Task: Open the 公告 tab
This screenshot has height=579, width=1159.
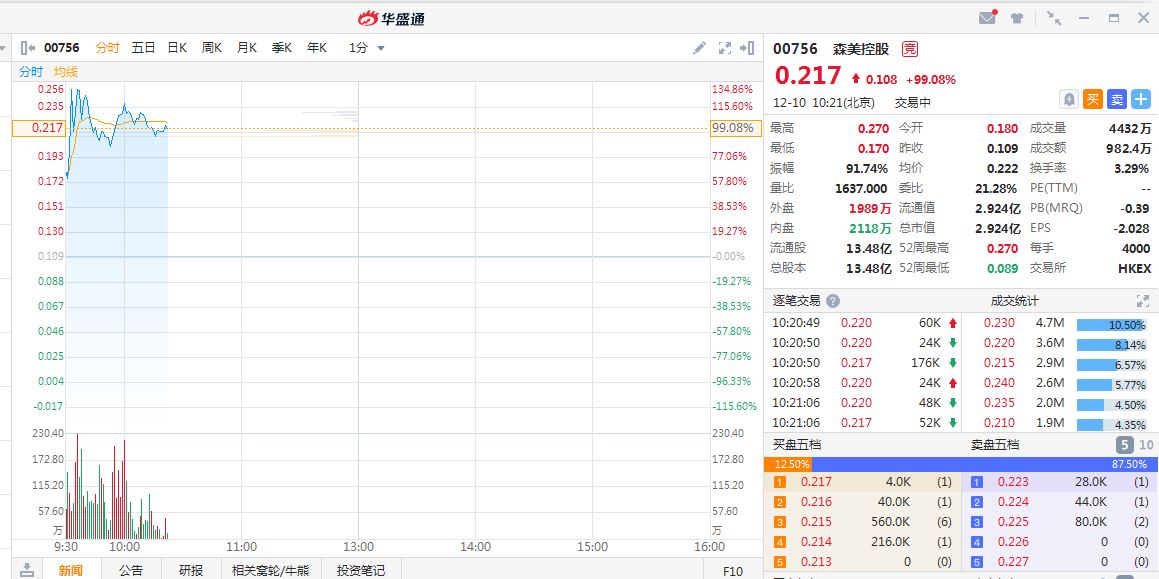Action: 131,570
